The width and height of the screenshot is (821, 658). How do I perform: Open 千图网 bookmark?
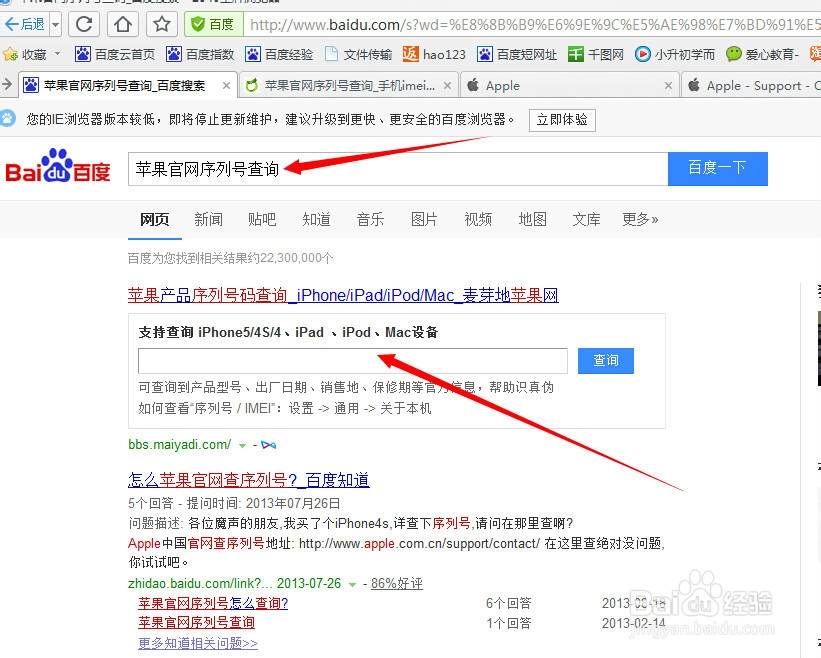click(x=596, y=54)
